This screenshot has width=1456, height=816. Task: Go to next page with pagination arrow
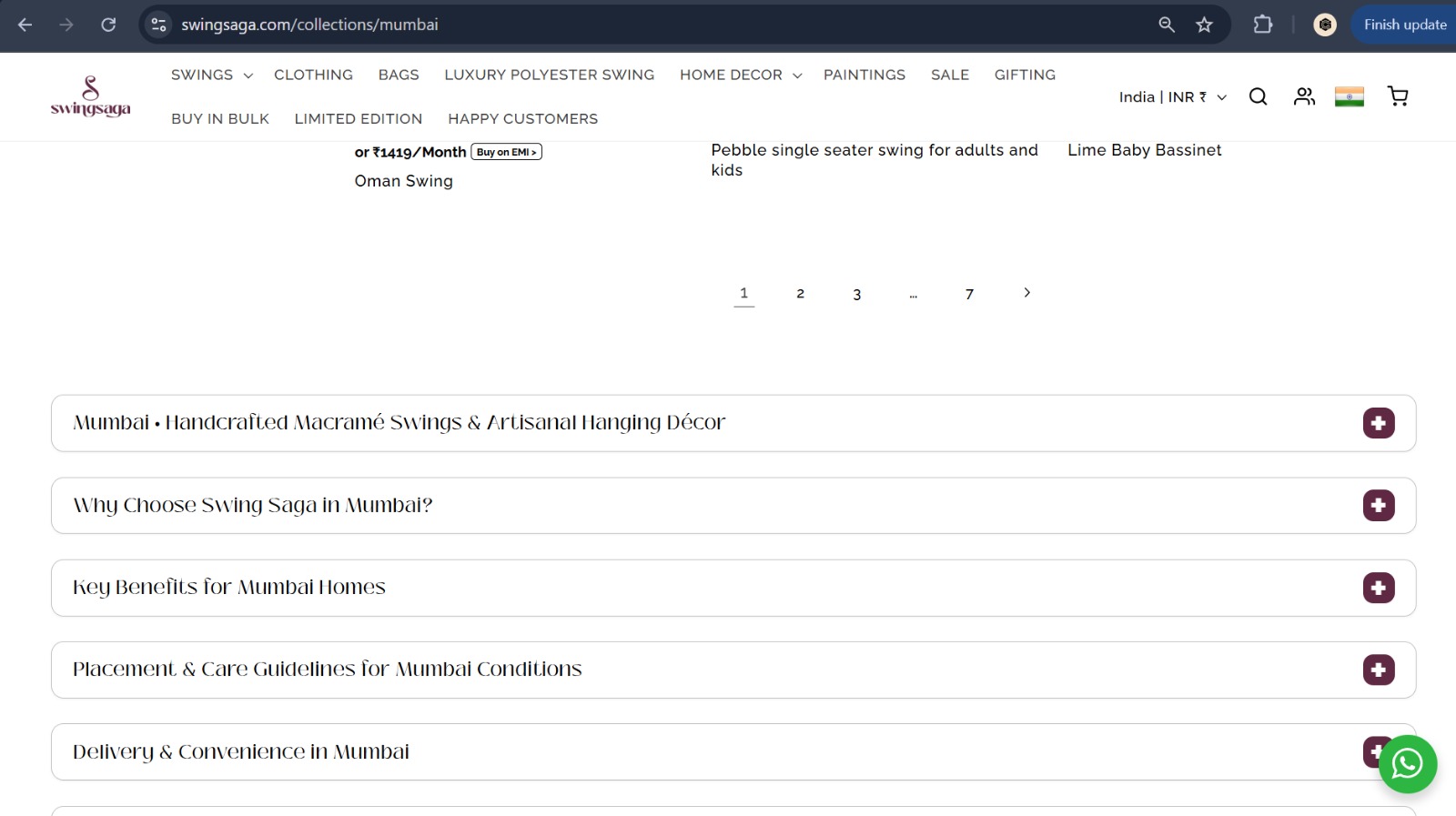pos(1026,293)
